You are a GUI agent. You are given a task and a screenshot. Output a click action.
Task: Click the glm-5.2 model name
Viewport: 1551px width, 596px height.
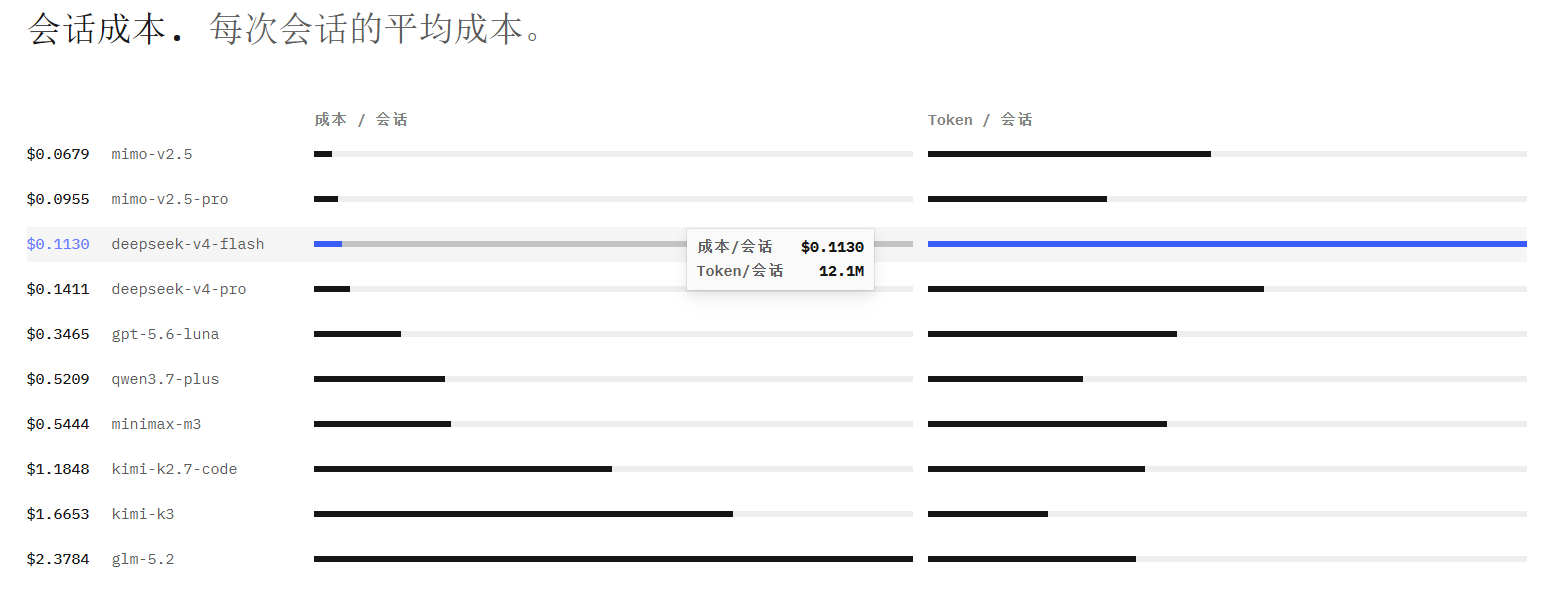(x=143, y=559)
